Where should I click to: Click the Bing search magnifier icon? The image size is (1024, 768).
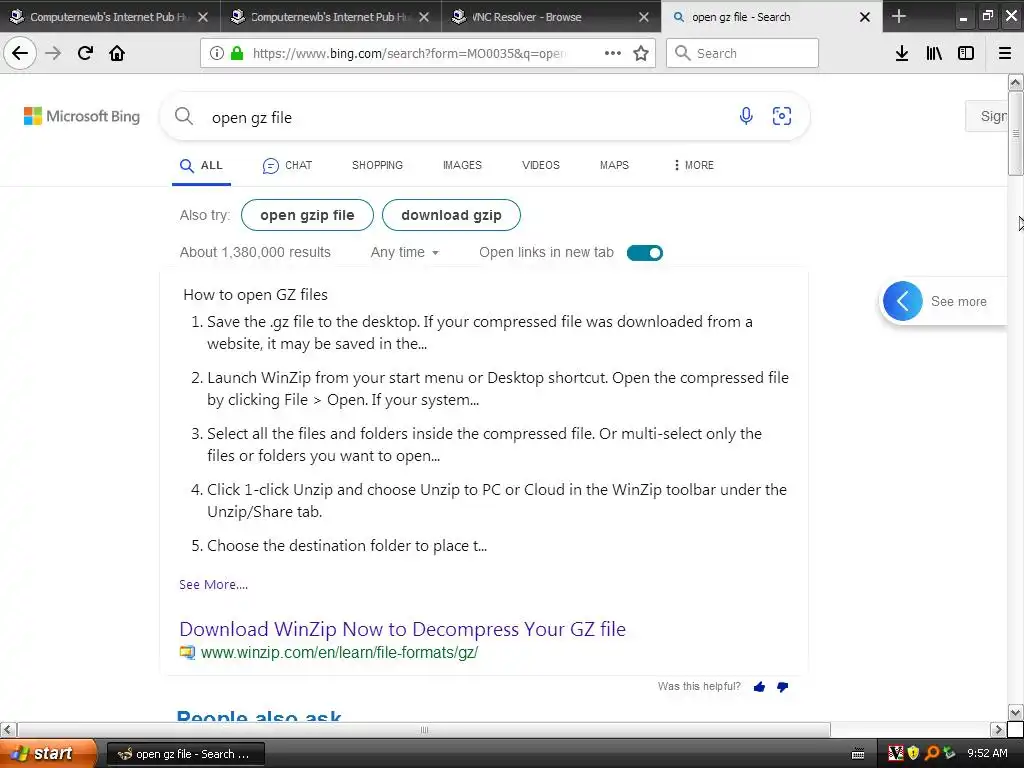(x=184, y=116)
